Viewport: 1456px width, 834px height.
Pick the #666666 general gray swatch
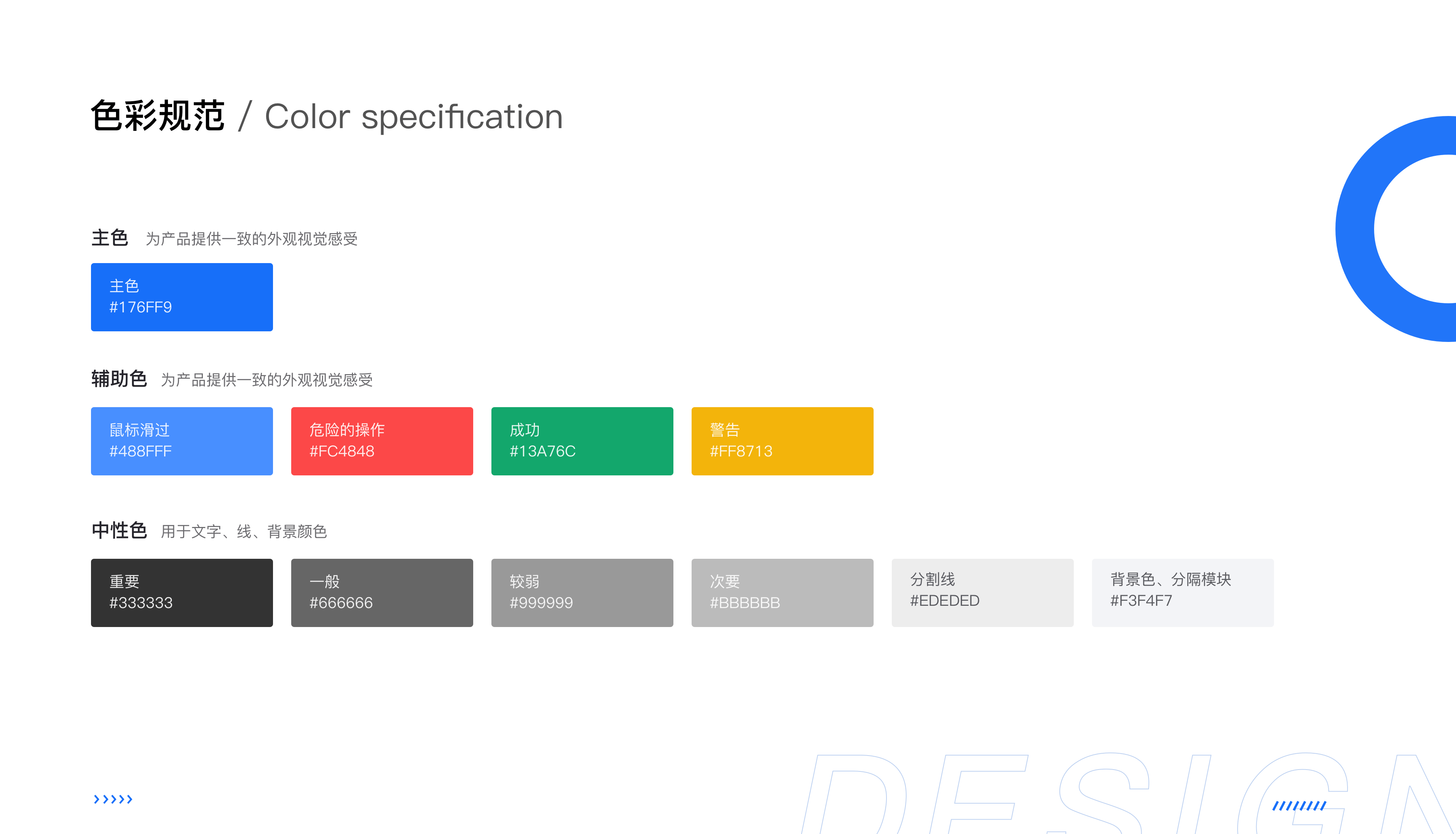click(x=382, y=593)
